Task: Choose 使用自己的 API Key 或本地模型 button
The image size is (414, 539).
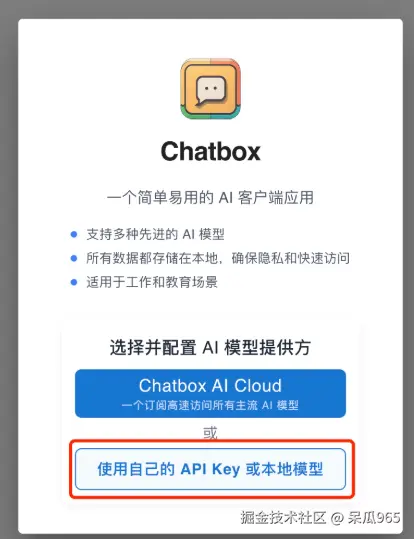Action: 210,469
